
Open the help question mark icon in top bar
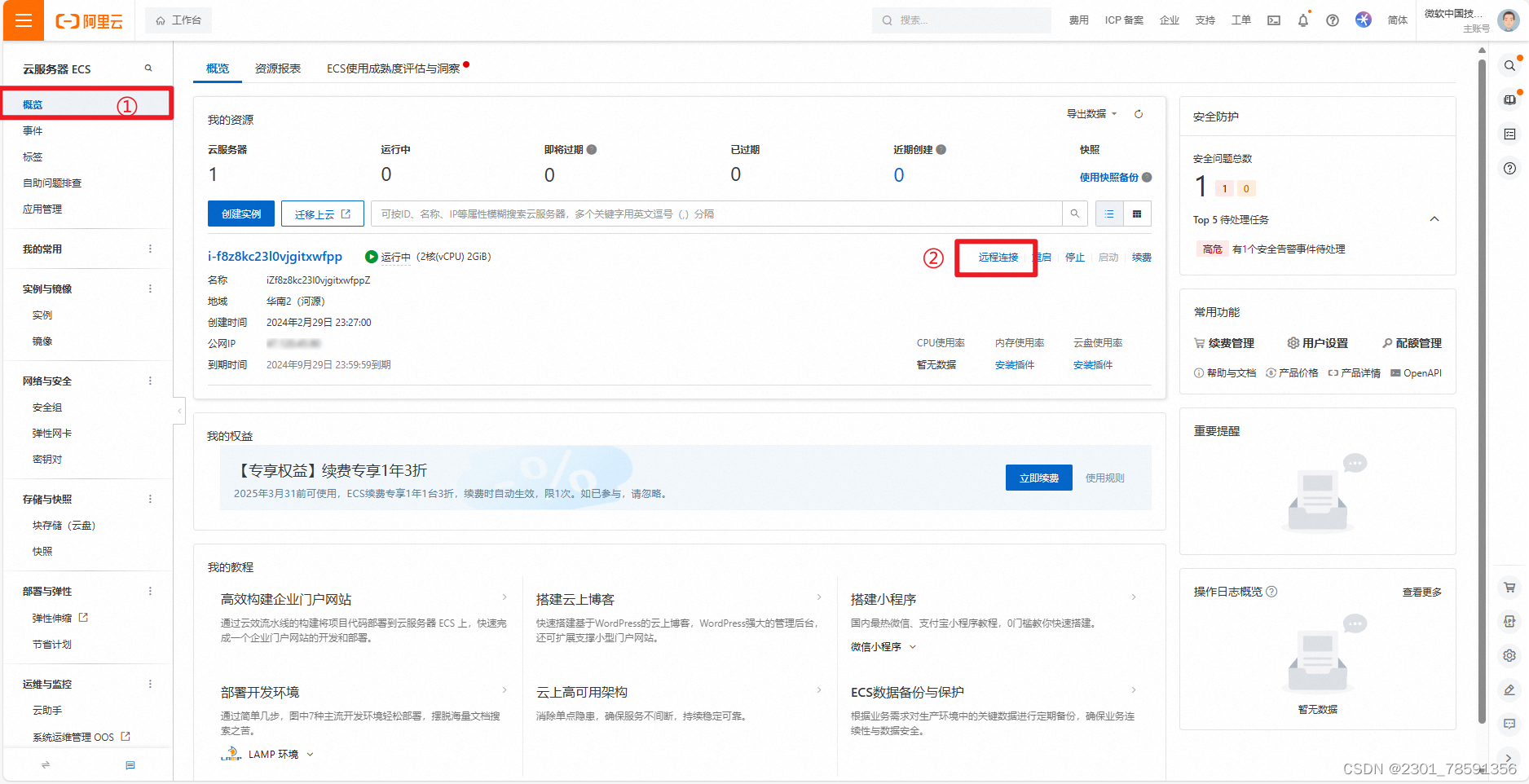(x=1332, y=20)
